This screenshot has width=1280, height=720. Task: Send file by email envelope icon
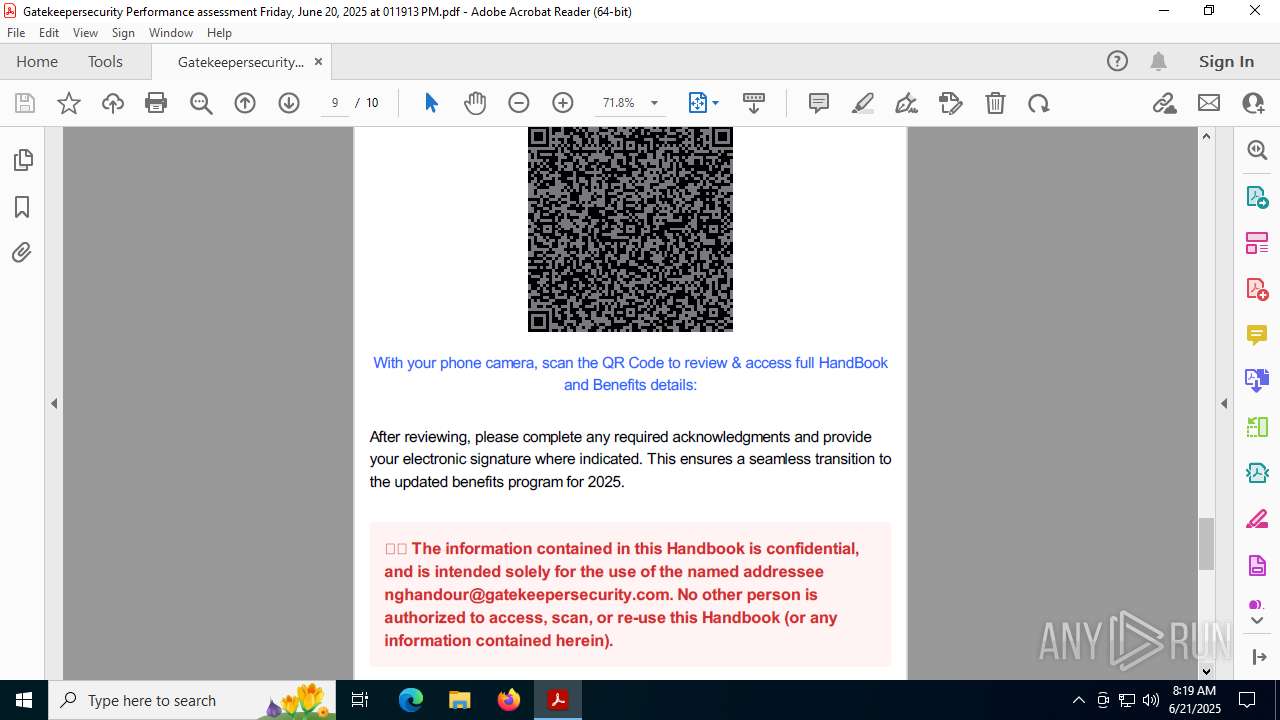pyautogui.click(x=1209, y=103)
